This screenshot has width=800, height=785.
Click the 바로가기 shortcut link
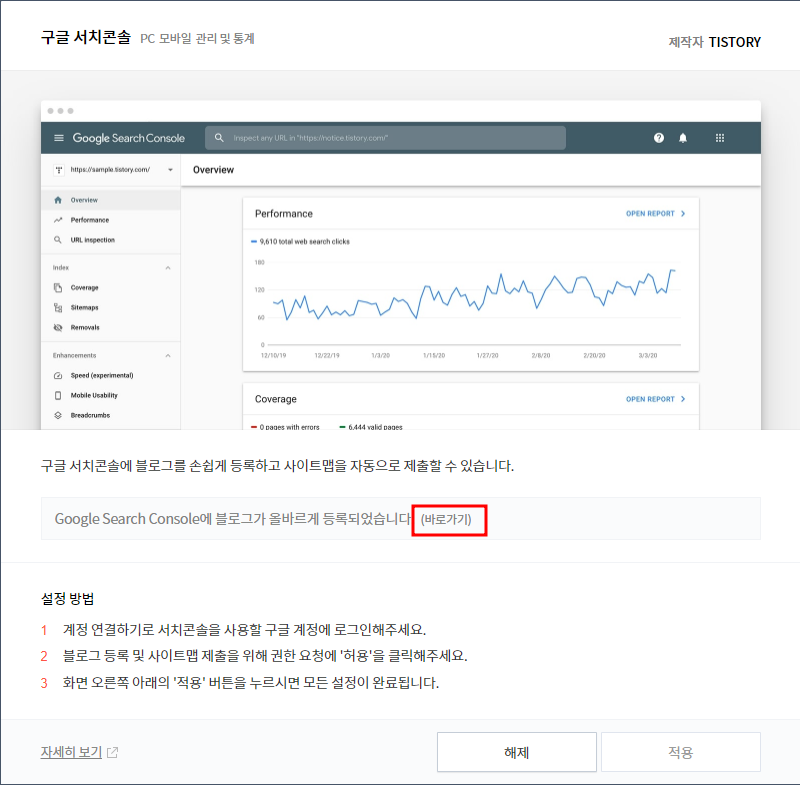pyautogui.click(x=448, y=519)
